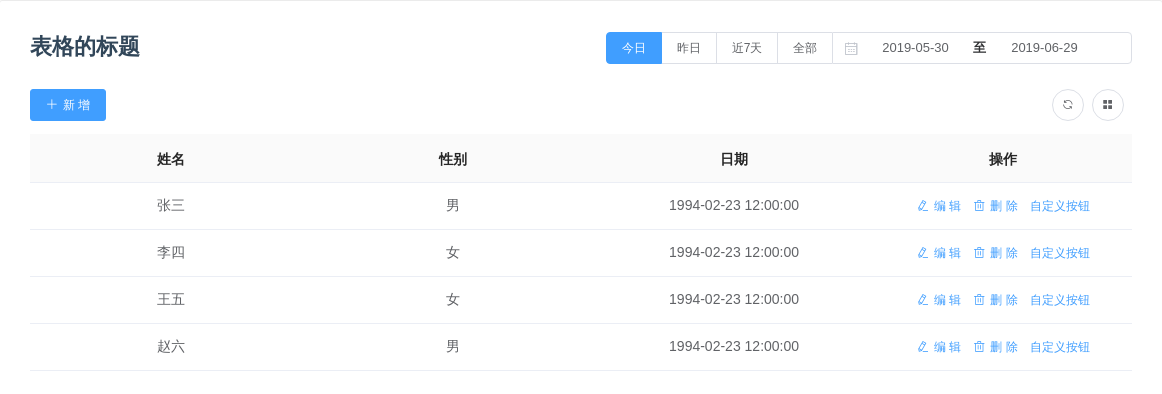1162x394 pixels.
Task: Click the 姓名 column header
Action: pyautogui.click(x=170, y=159)
